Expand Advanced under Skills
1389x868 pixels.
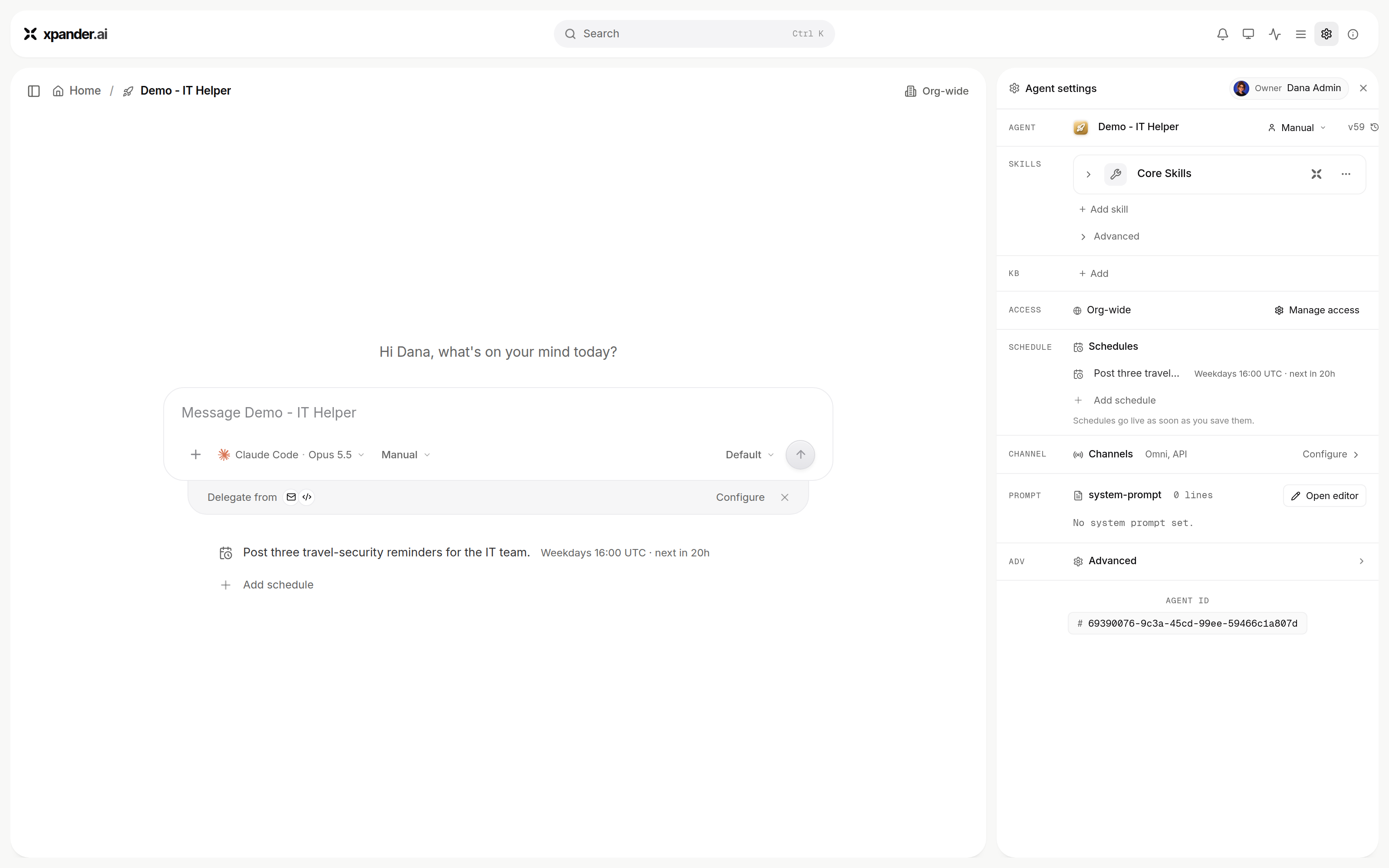[x=1109, y=237]
